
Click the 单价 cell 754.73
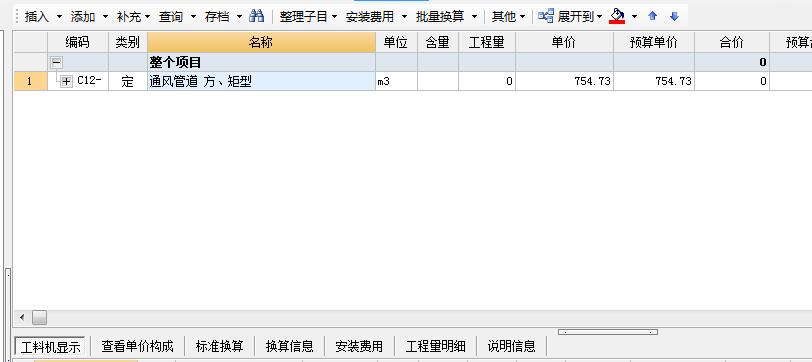[x=564, y=81]
